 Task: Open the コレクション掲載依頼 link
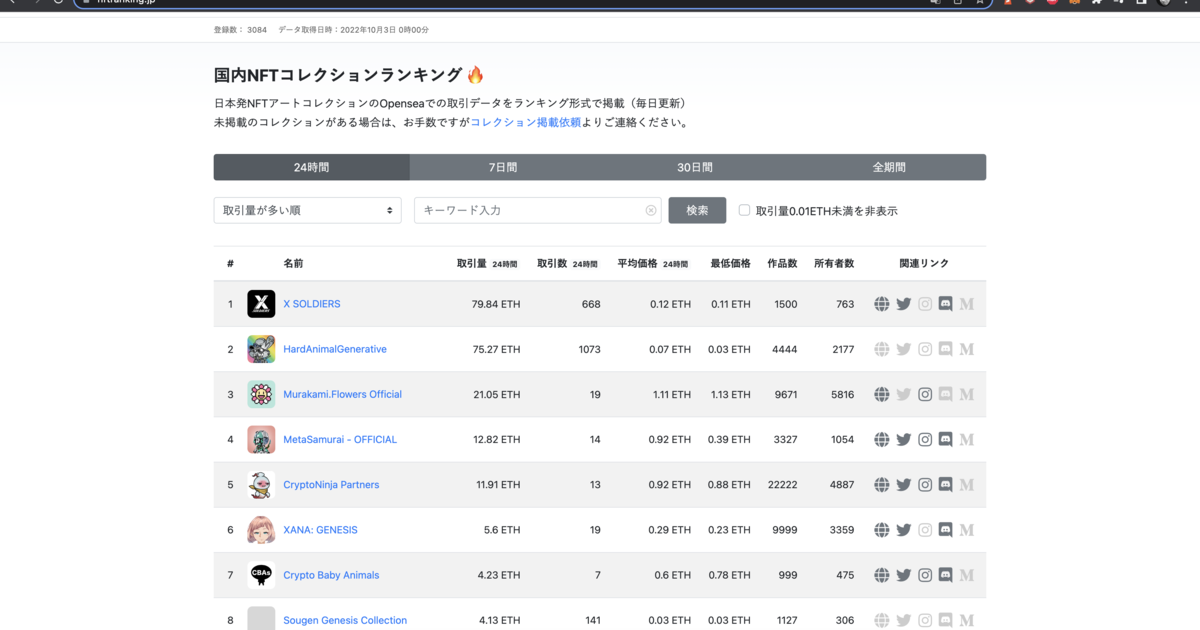tap(525, 122)
